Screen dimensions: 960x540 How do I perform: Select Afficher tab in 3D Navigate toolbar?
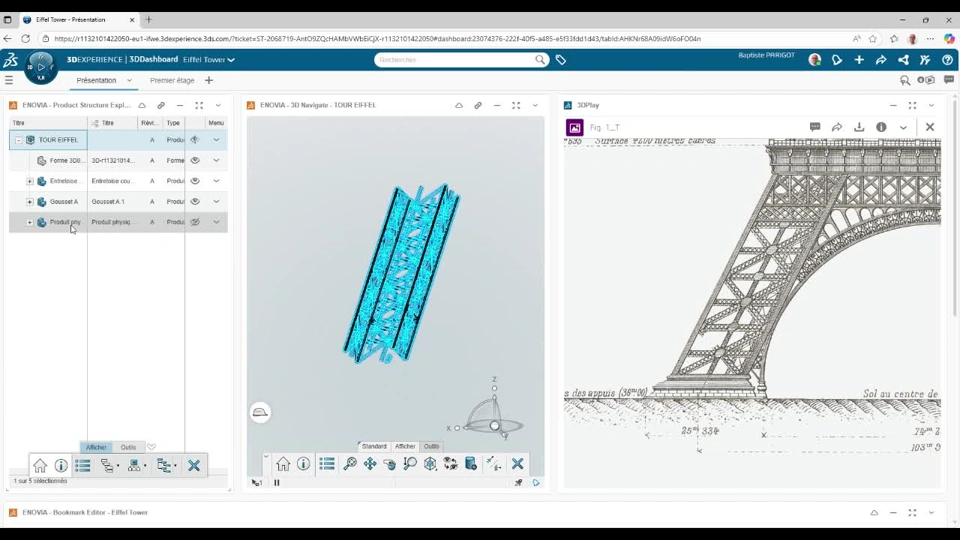[405, 446]
